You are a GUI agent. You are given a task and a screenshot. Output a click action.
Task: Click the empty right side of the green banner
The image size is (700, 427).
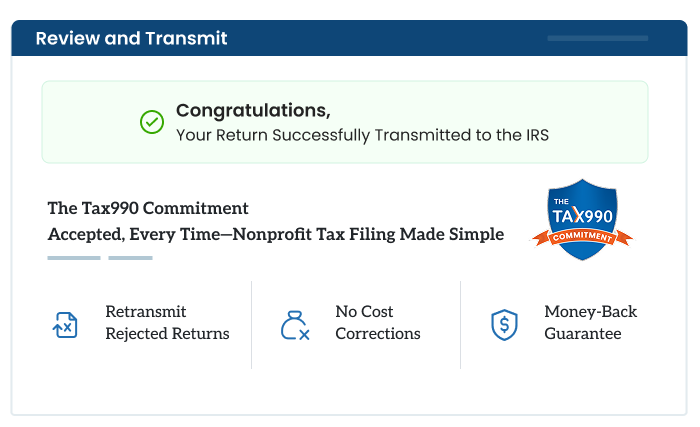(600, 122)
